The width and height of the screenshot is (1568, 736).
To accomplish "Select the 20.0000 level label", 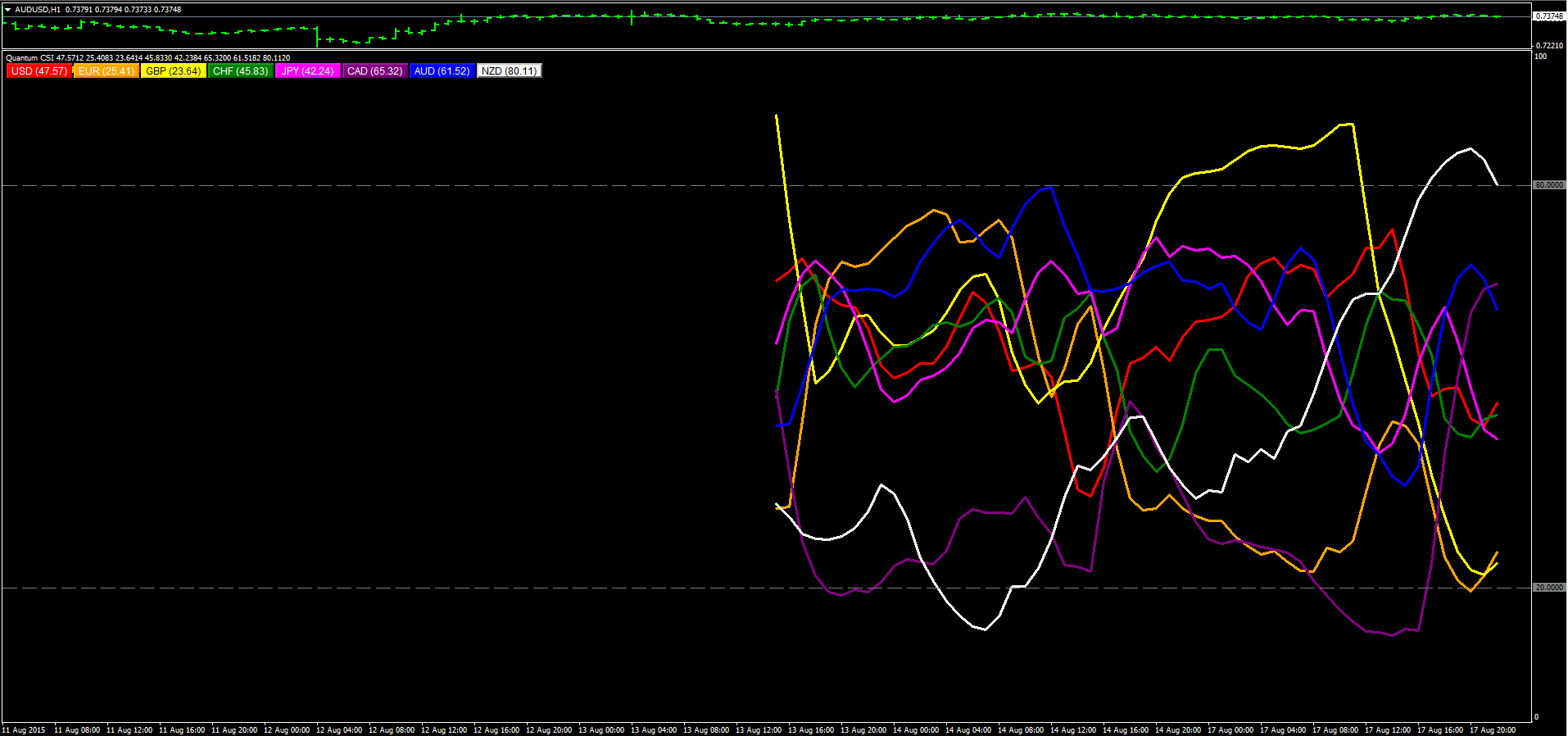I will pyautogui.click(x=1549, y=588).
